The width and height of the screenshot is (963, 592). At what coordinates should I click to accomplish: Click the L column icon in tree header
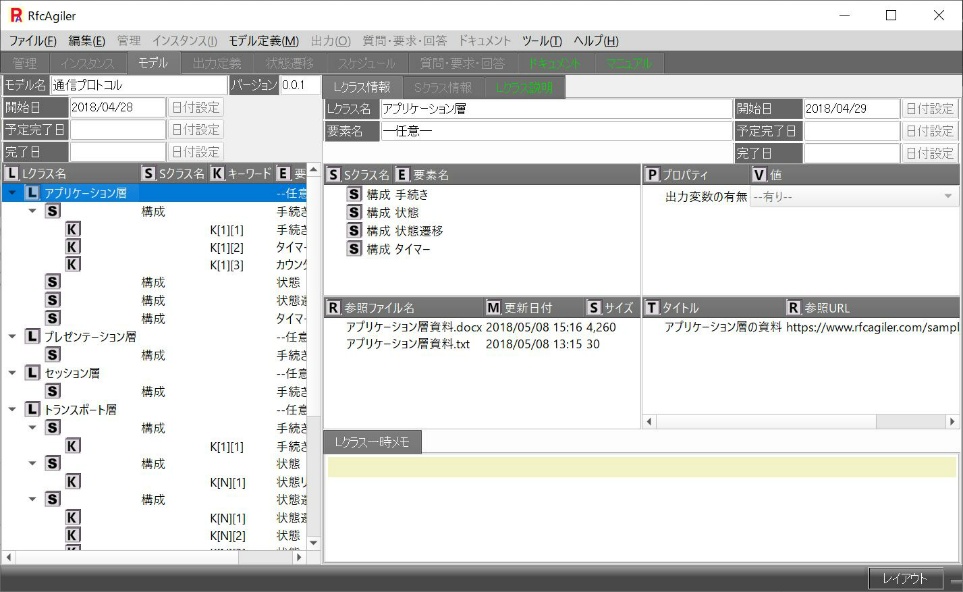(11, 174)
